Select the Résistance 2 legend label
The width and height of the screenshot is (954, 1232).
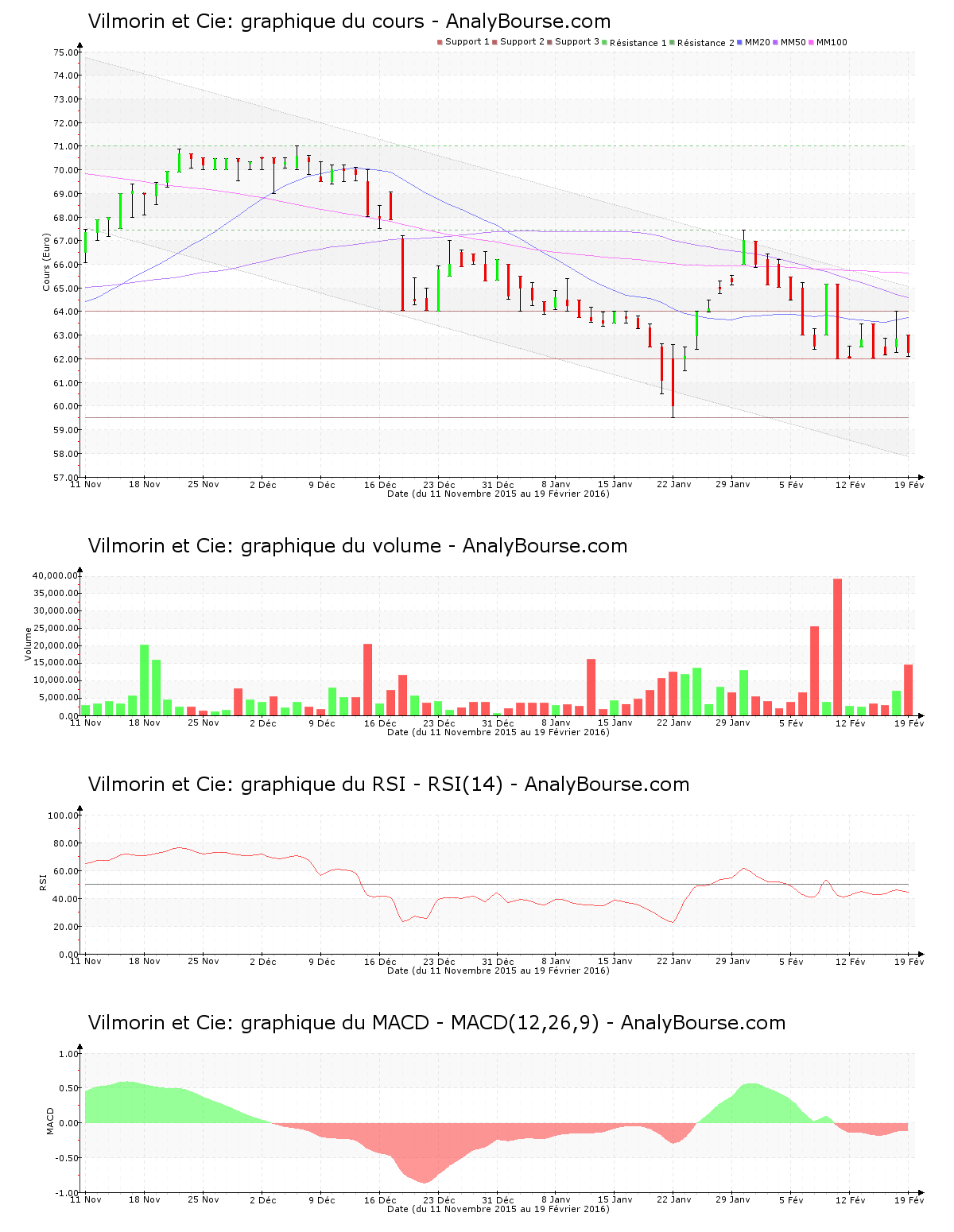click(x=706, y=43)
